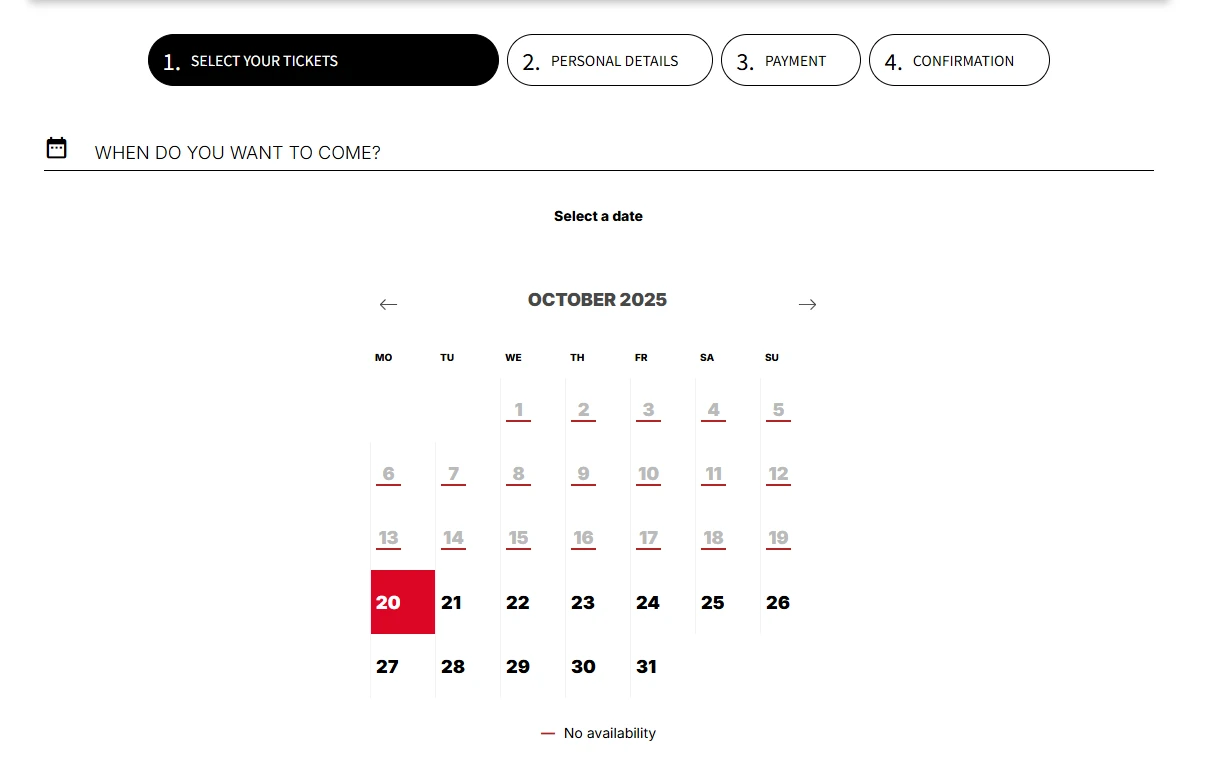Go to previous month with left arrow

pyautogui.click(x=389, y=304)
